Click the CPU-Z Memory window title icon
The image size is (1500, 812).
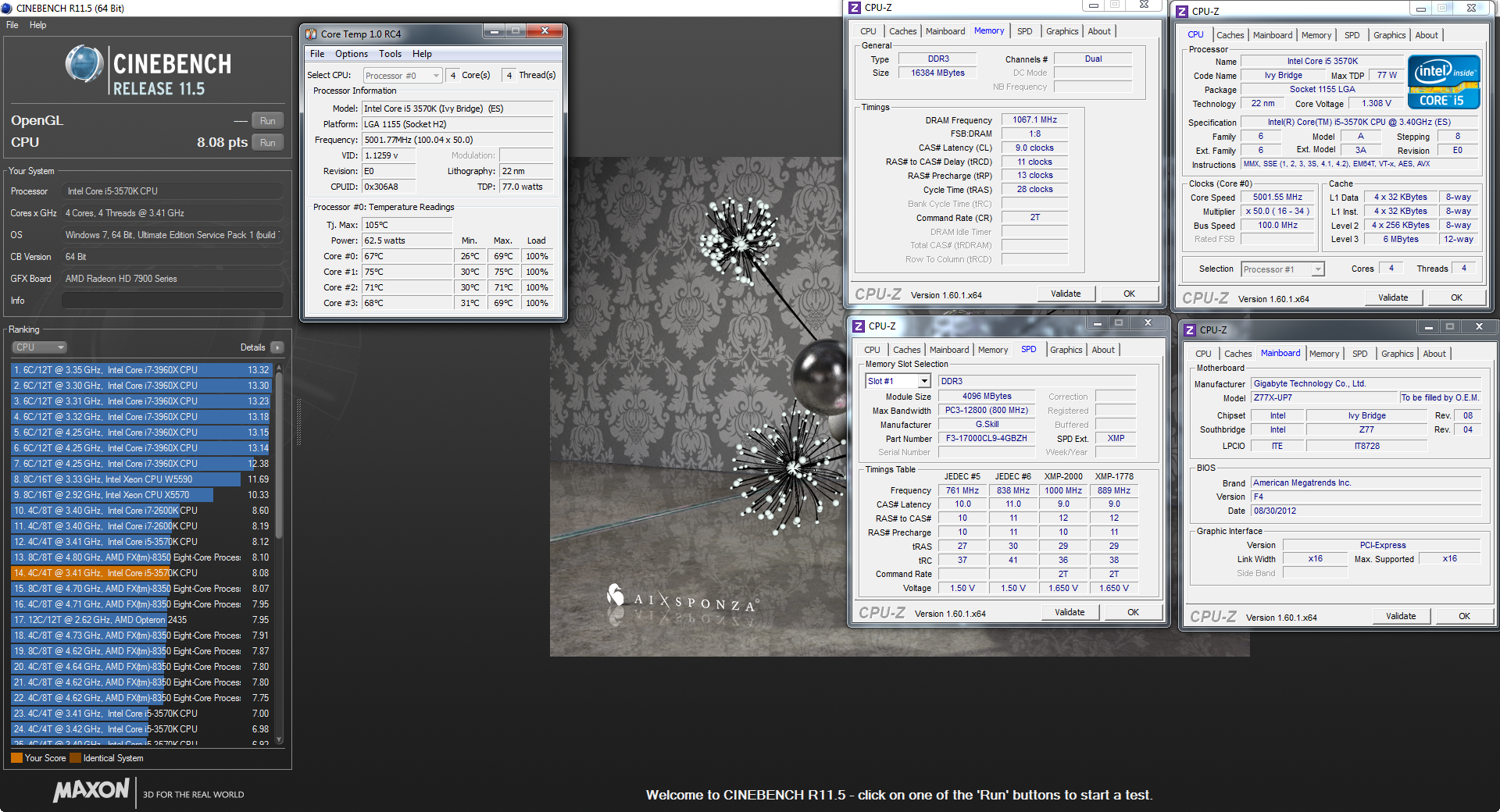855,8
